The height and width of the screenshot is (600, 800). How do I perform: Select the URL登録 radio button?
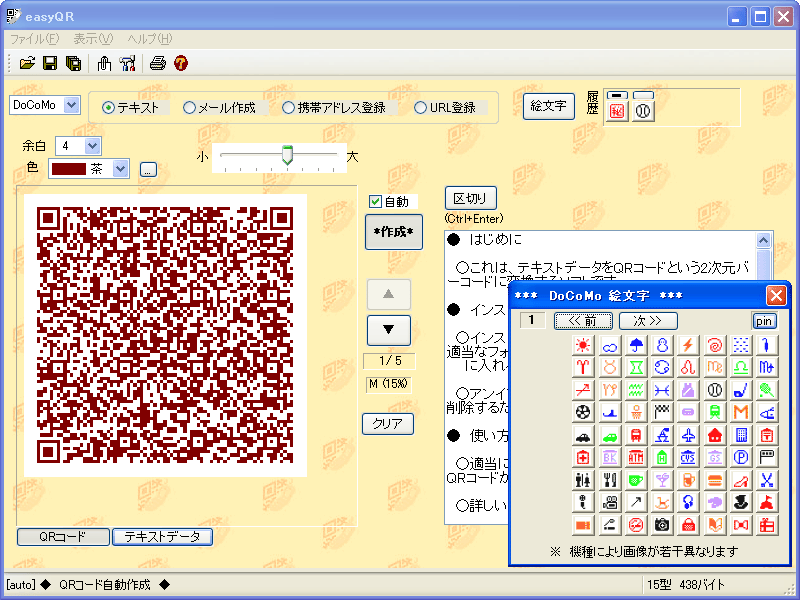tap(420, 108)
